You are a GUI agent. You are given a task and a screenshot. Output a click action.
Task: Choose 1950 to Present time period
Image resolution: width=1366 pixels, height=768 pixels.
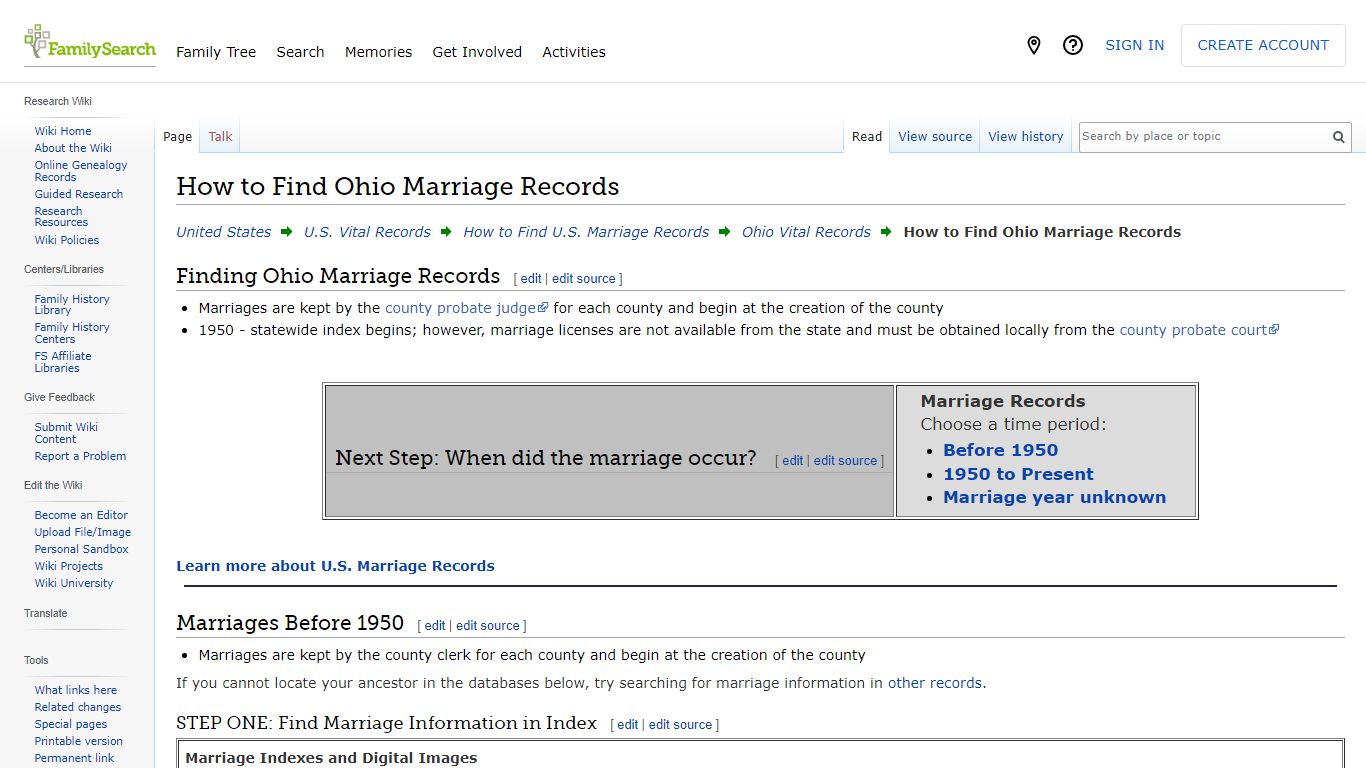click(1018, 474)
